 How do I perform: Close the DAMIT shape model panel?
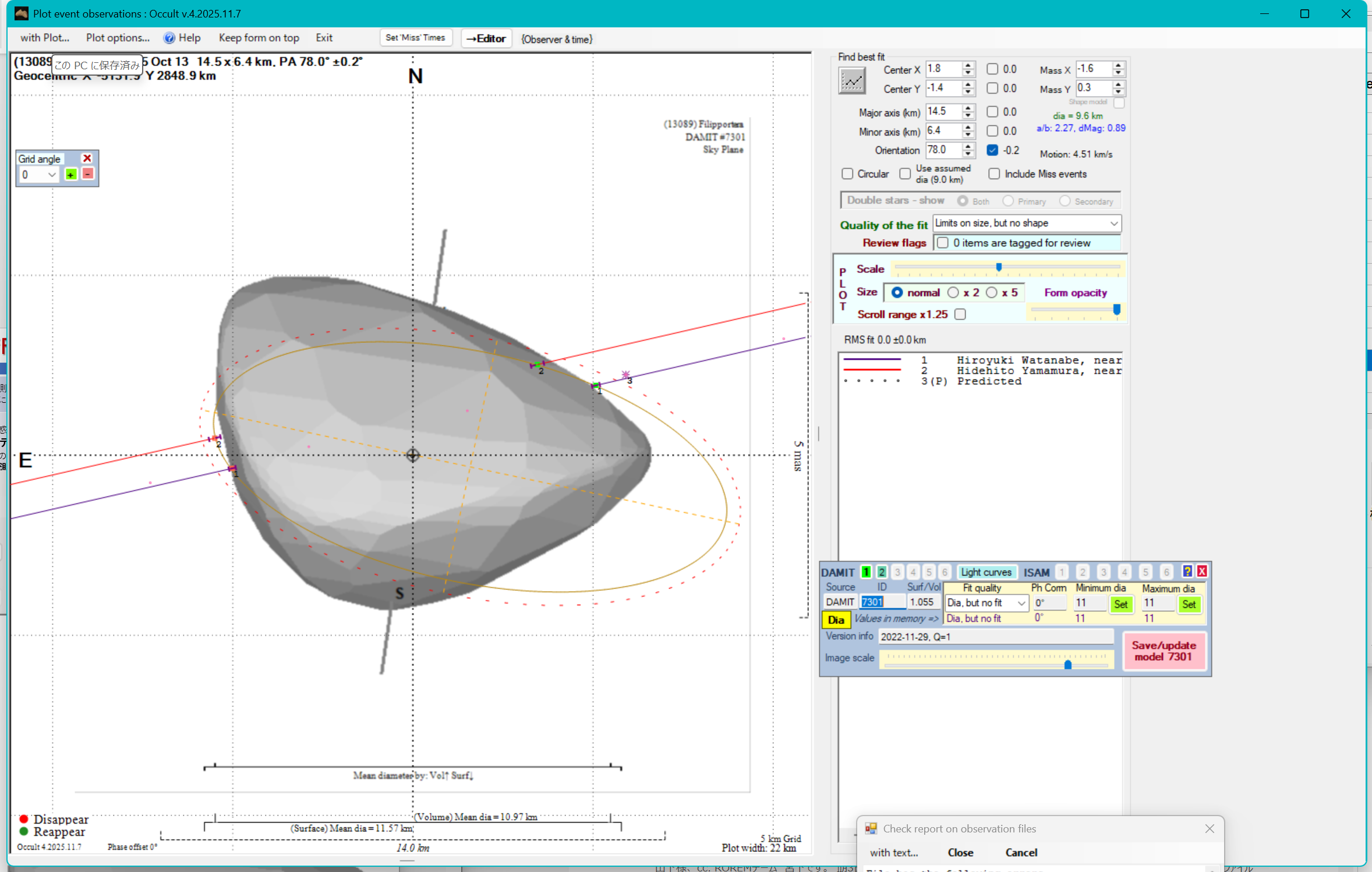(1202, 571)
